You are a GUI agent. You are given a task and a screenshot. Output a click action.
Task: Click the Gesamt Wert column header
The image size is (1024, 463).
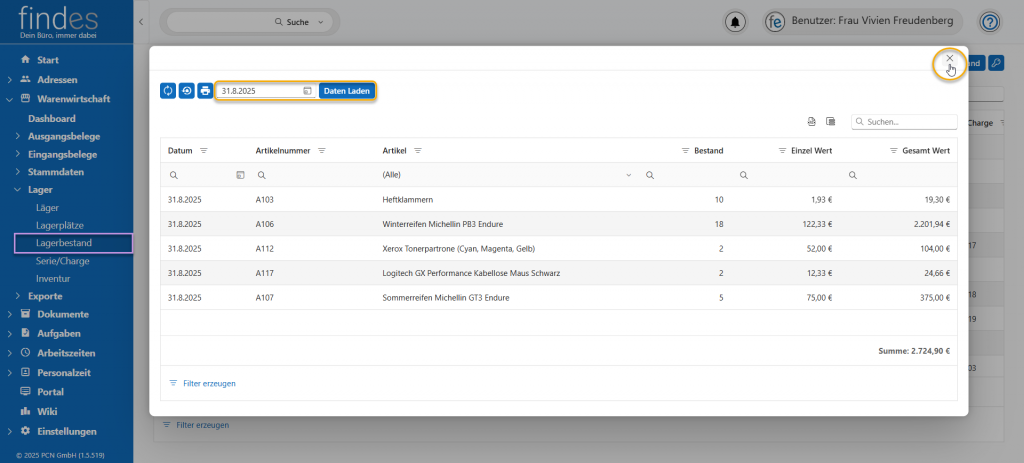(x=925, y=151)
